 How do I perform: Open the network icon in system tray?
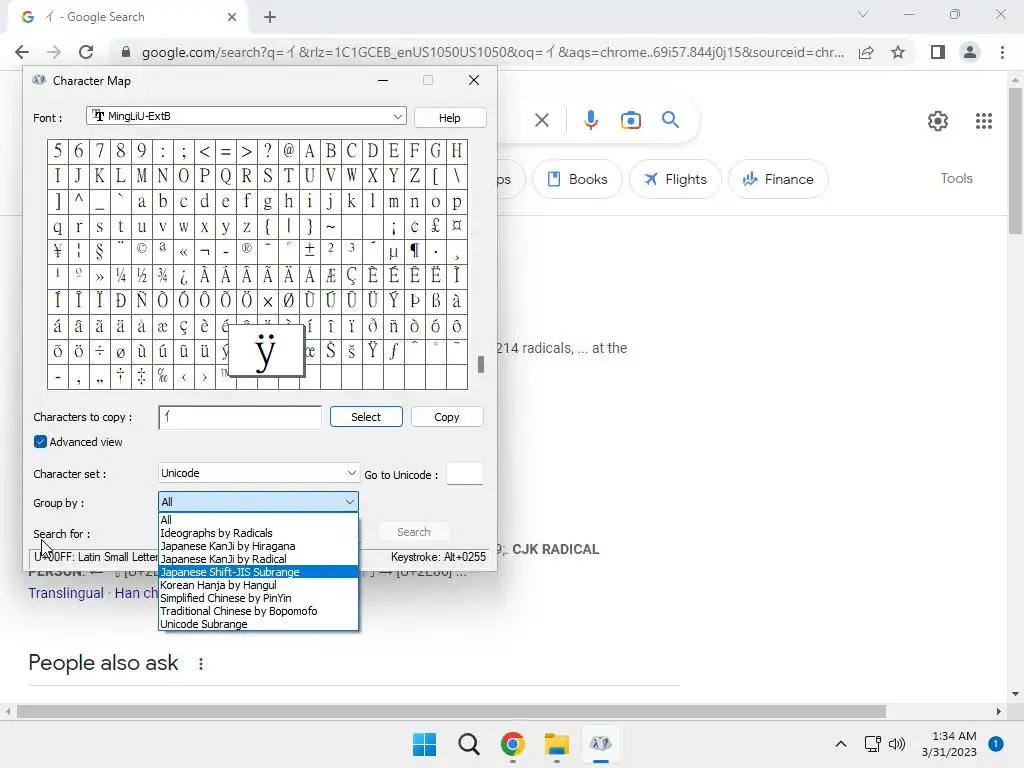[x=872, y=744]
